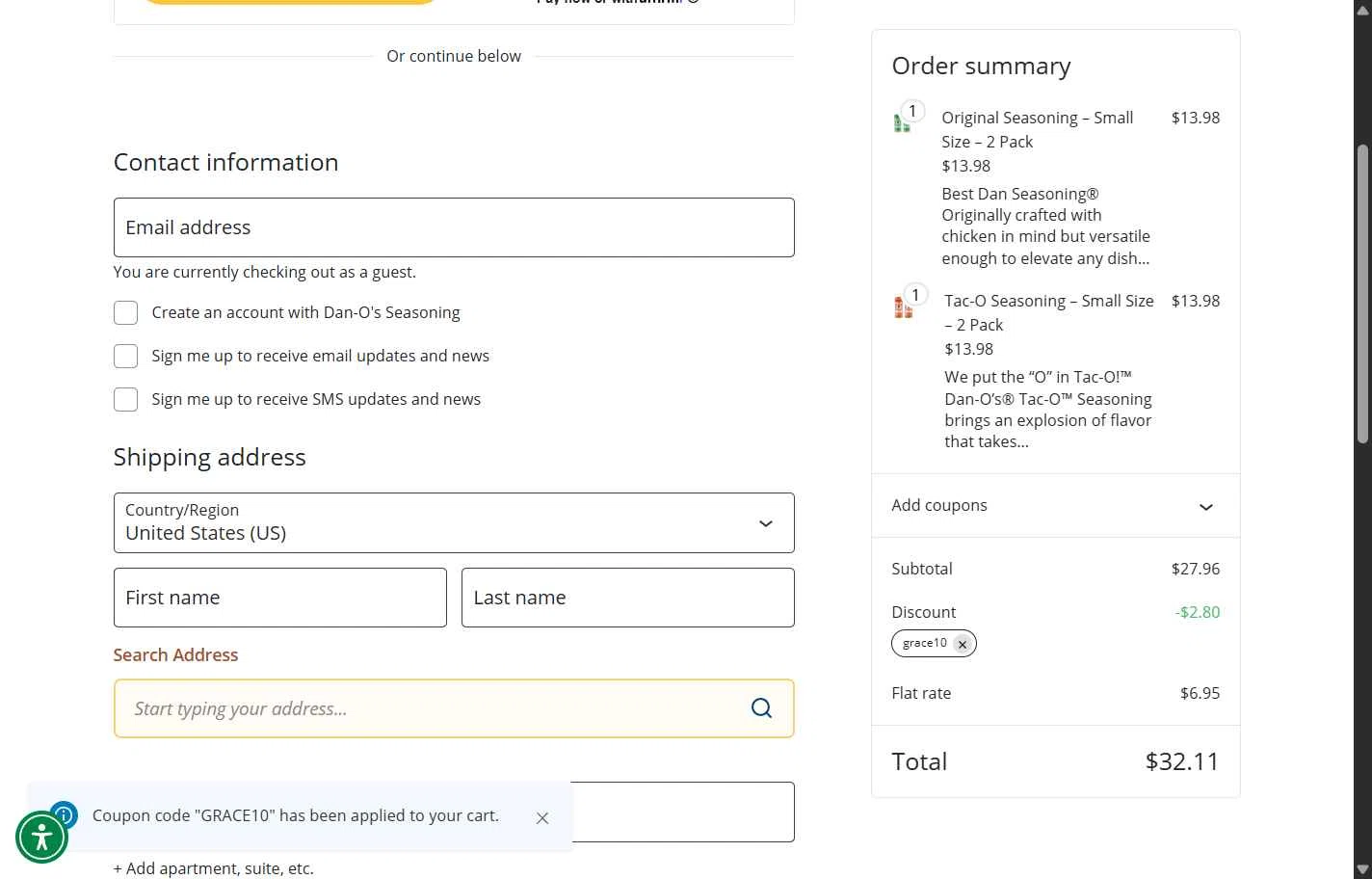Screen dimensions: 1372x879
Task: Click the Start typing your address field
Action: pos(454,708)
